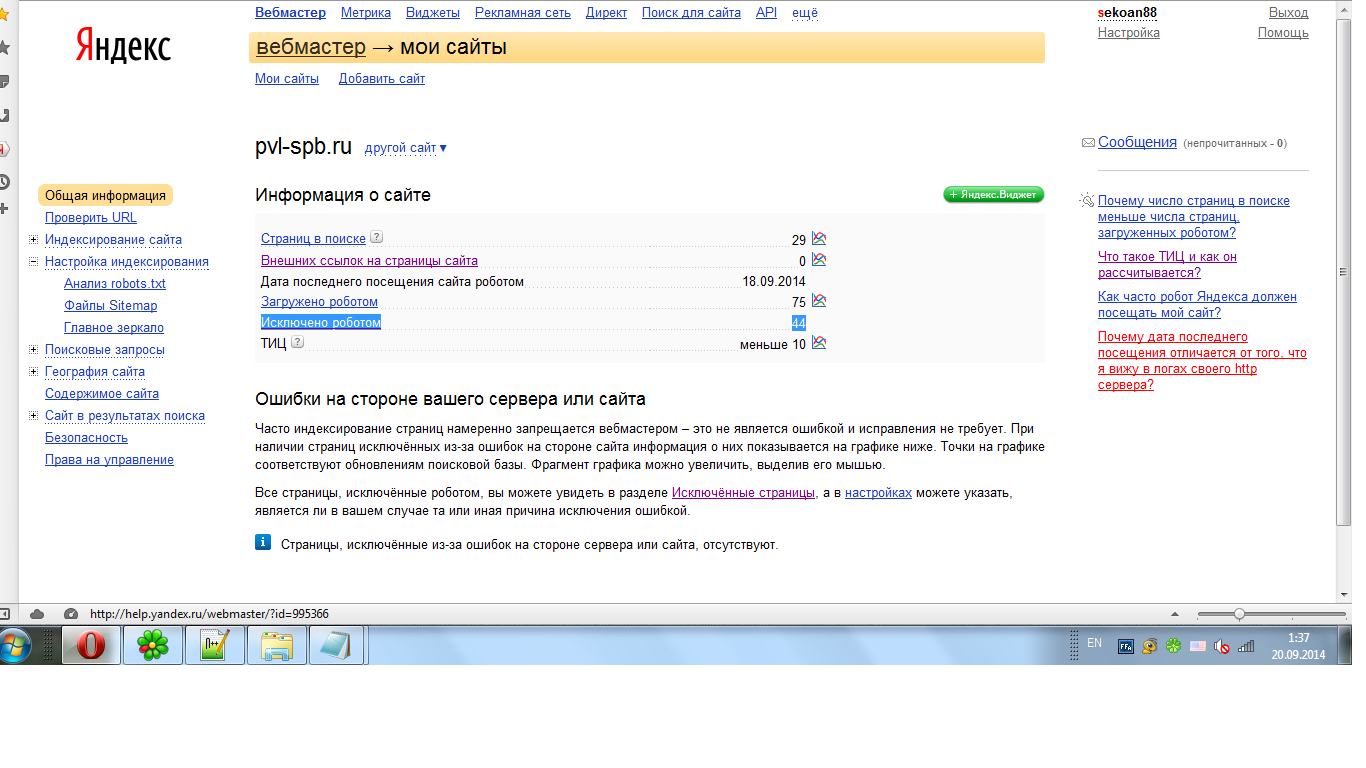Image resolution: width=1366 pixels, height=768 pixels.
Task: Click Opera Link cloud icon in status bar
Action: point(37,614)
